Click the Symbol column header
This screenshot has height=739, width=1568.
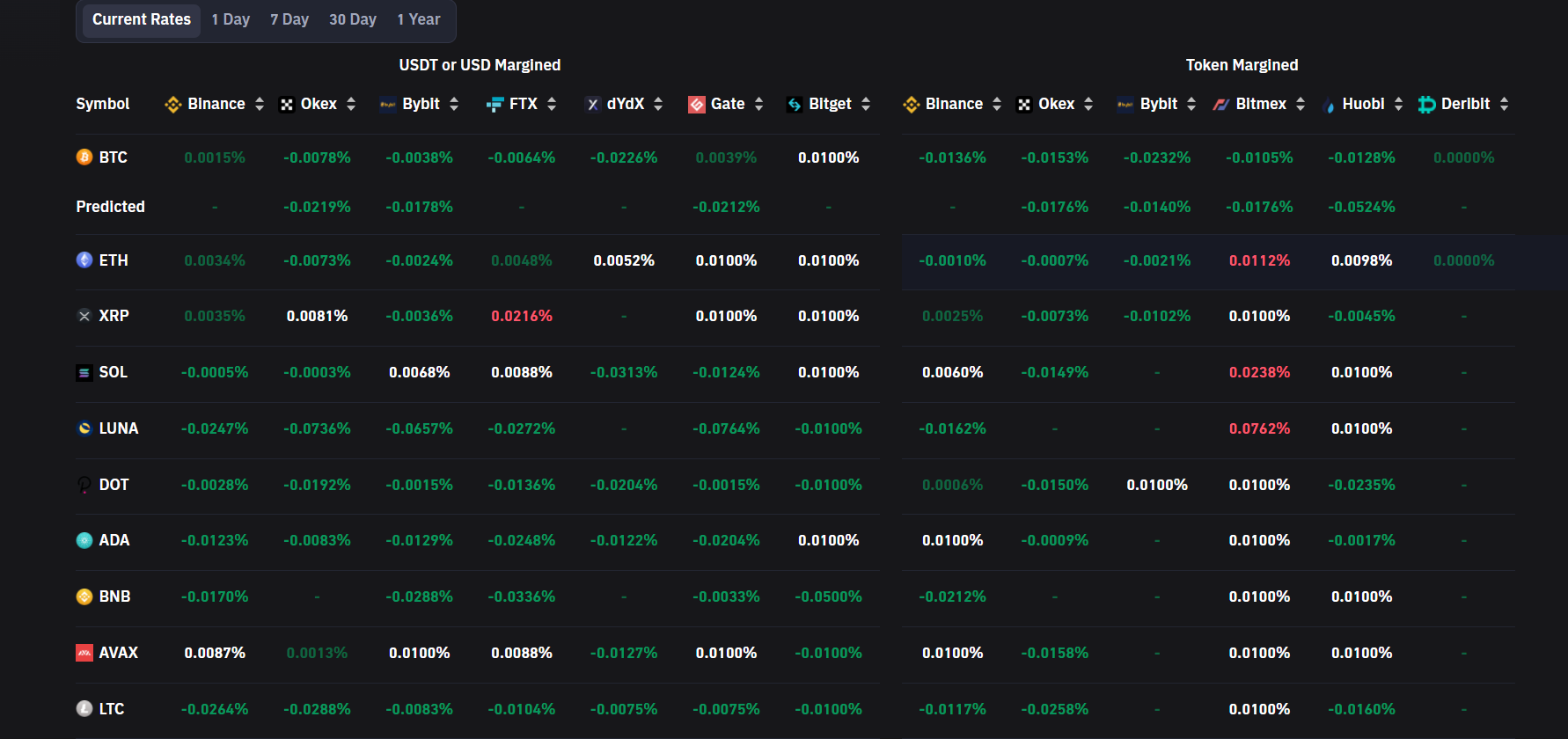tap(103, 104)
